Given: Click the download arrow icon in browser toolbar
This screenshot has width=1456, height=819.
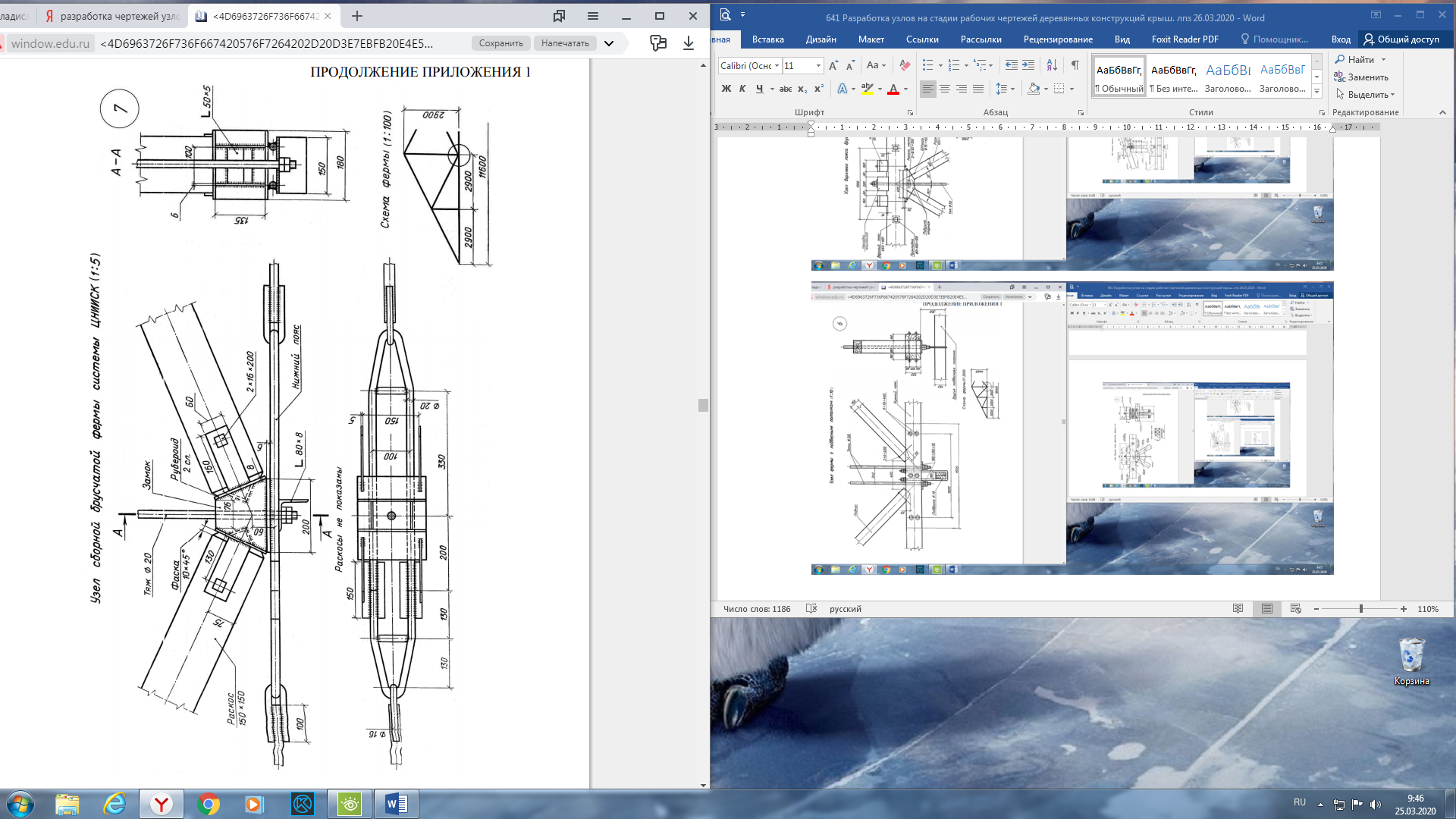Looking at the screenshot, I should (x=689, y=43).
